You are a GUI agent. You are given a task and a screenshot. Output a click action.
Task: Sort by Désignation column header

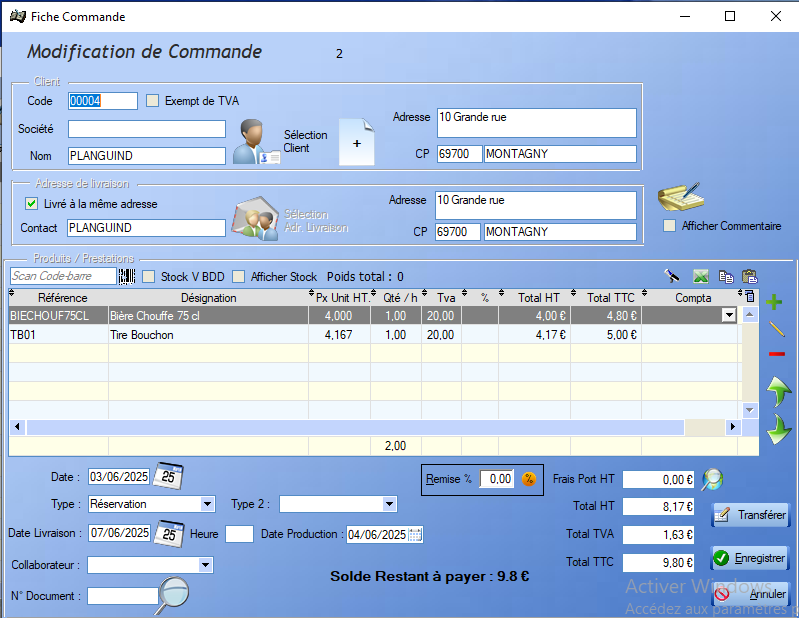point(208,298)
